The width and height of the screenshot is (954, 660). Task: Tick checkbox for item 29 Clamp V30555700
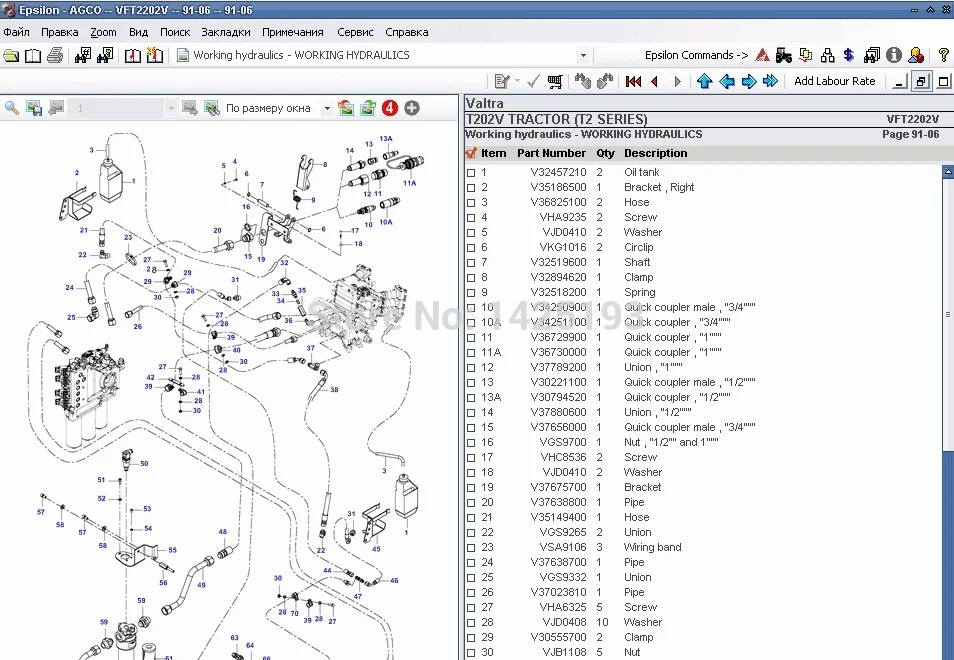point(471,638)
